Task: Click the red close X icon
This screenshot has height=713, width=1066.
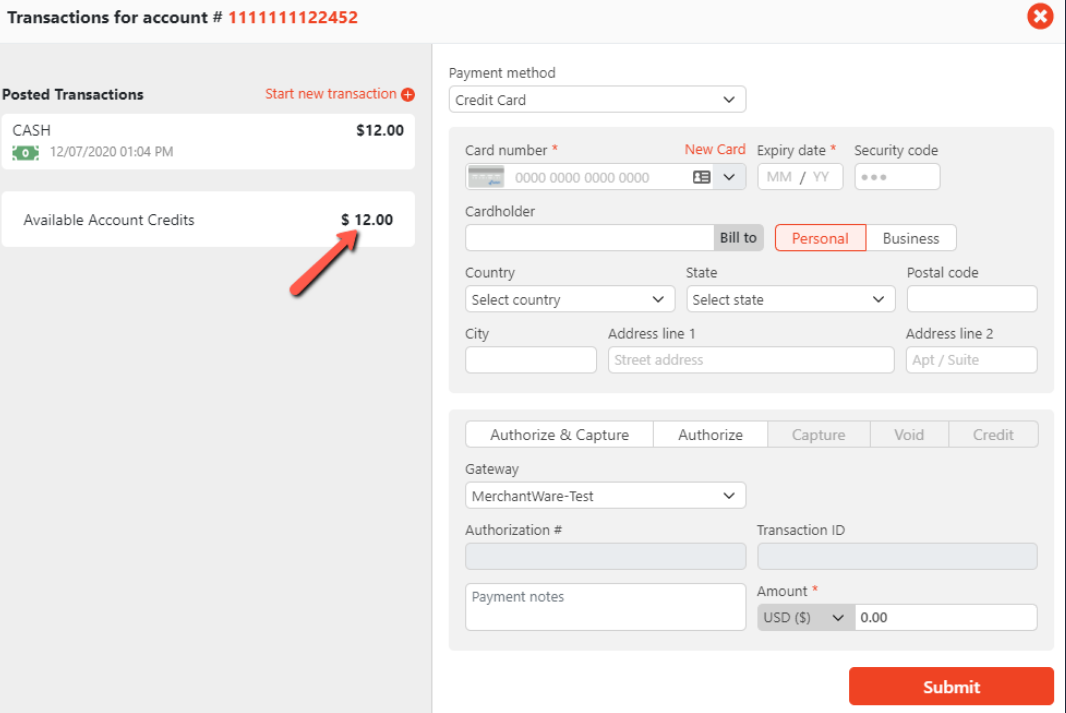Action: click(x=1040, y=17)
